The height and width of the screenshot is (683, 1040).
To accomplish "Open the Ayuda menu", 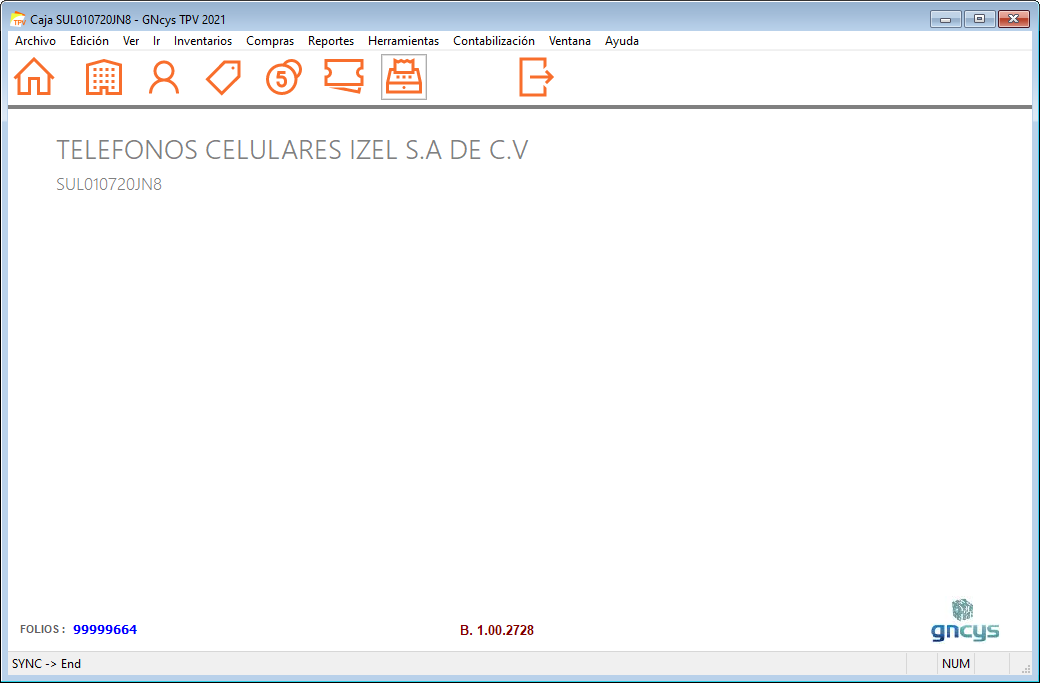I will pyautogui.click(x=621, y=40).
